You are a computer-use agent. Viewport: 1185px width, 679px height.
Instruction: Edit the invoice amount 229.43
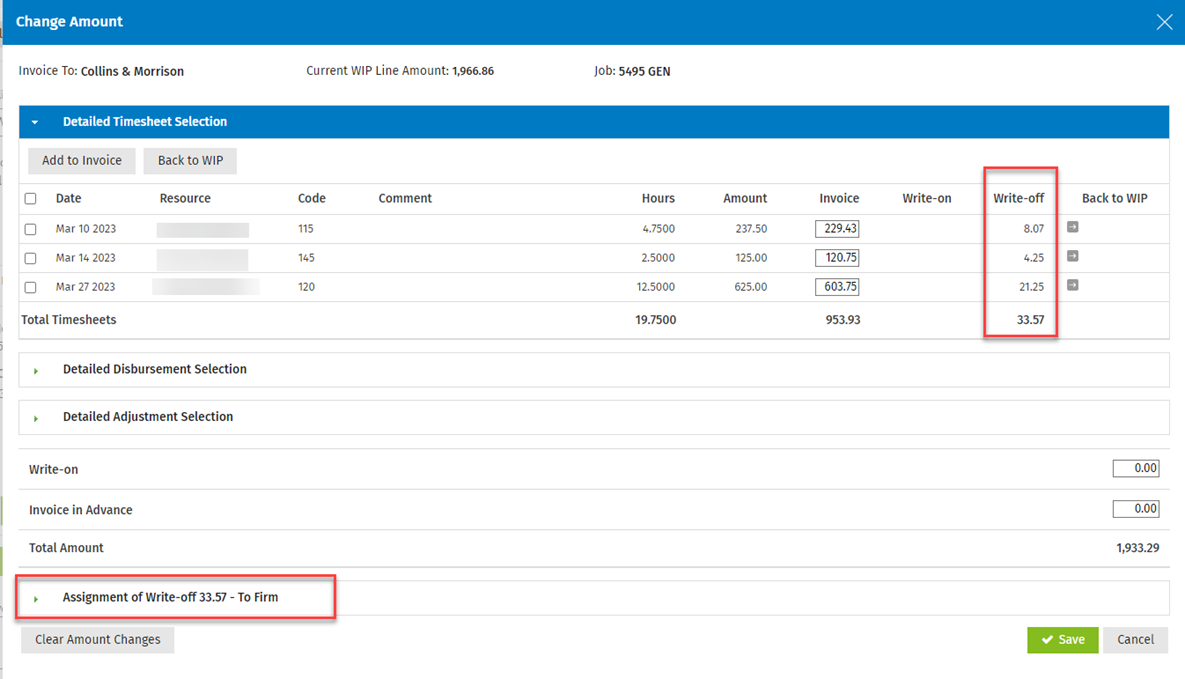coord(837,228)
